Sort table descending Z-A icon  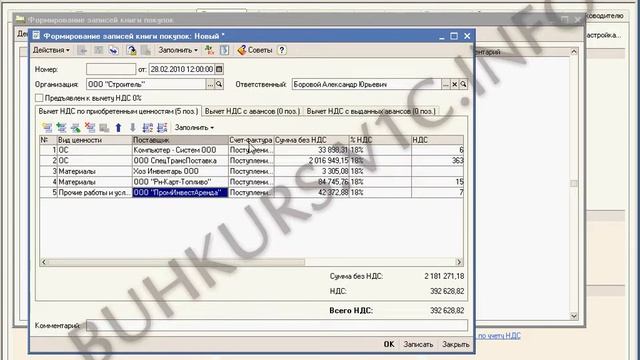[162, 128]
